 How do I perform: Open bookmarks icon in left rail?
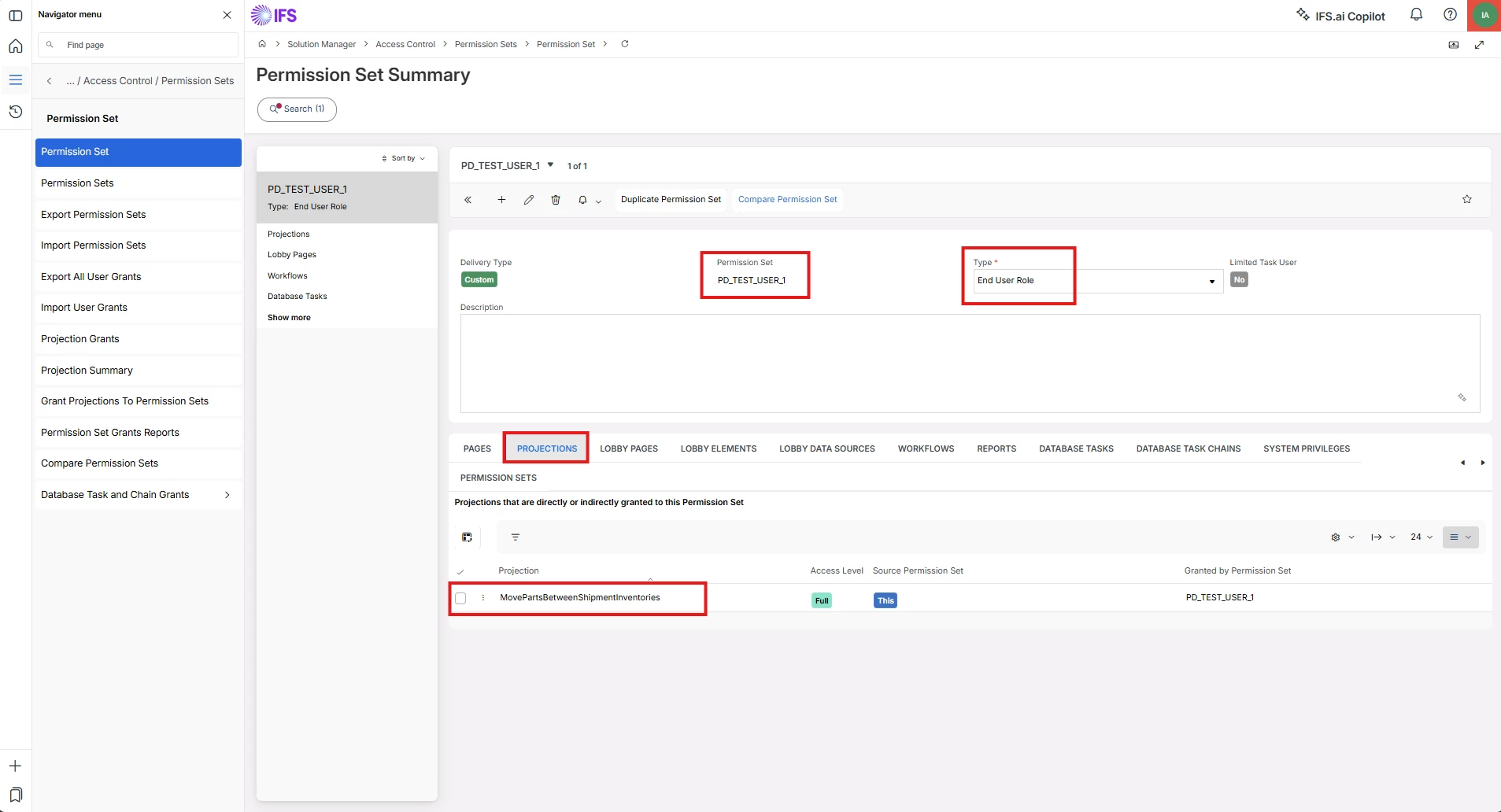coord(15,795)
